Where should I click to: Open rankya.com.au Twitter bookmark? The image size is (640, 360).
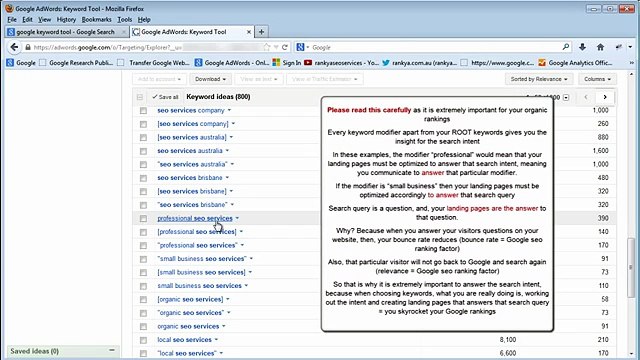click(x=420, y=63)
